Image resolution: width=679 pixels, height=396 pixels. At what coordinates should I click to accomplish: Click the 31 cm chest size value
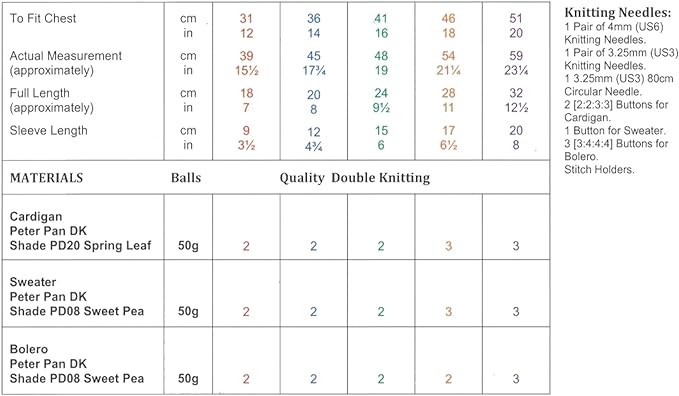pos(246,18)
